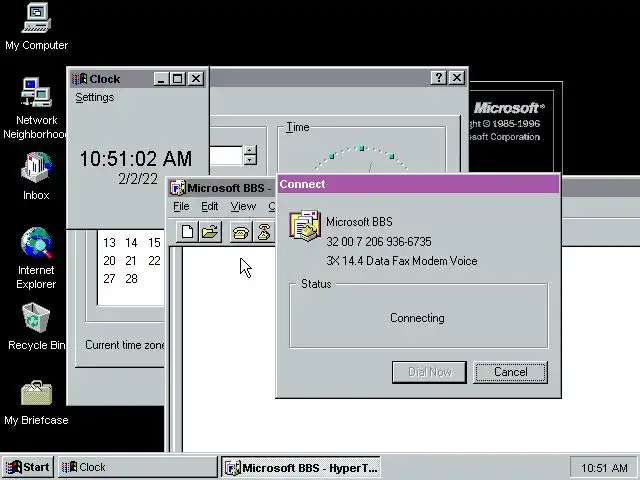Select day 22 in the calendar
Viewport: 640px width, 480px height.
pyautogui.click(x=154, y=261)
